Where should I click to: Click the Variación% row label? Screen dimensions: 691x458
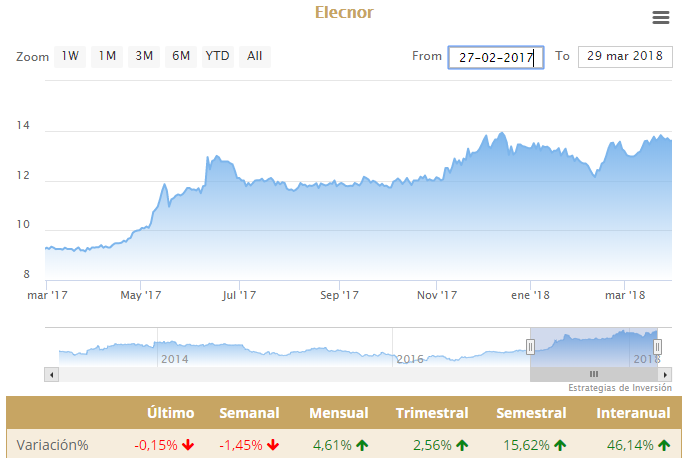pyautogui.click(x=52, y=445)
